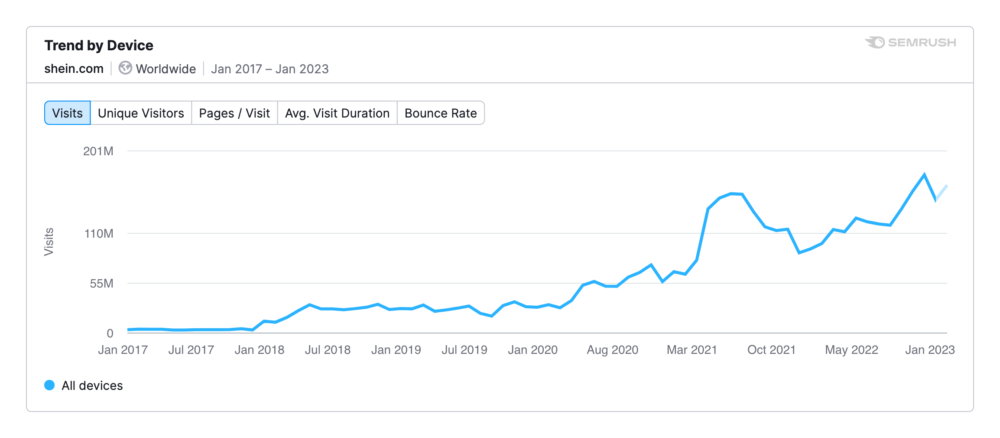Click the May 2022 x-axis label

(852, 350)
